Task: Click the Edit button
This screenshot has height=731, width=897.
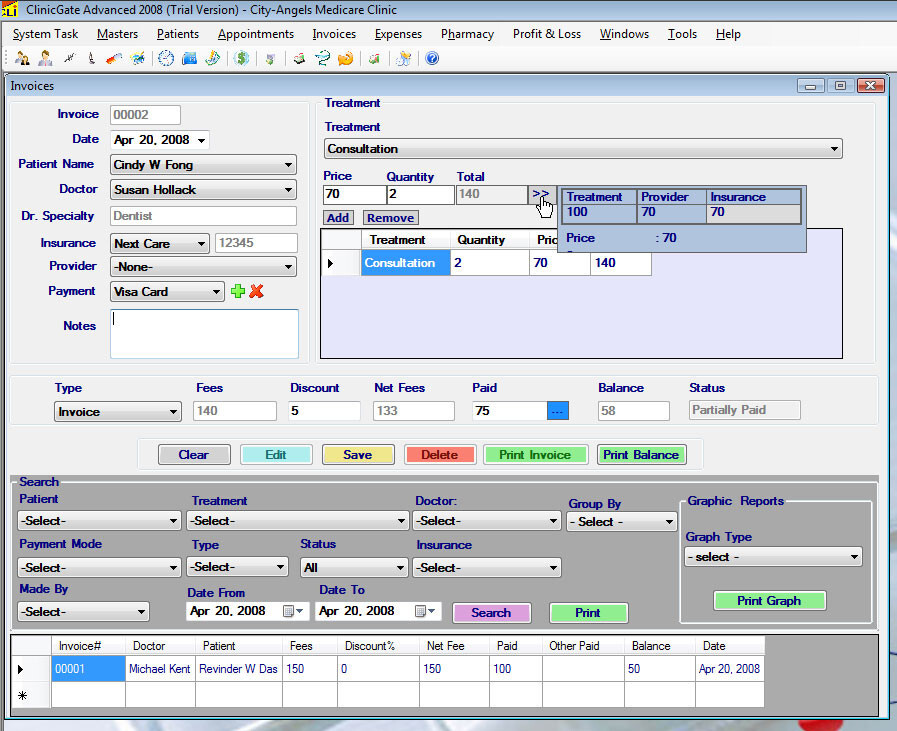Action: tap(276, 455)
